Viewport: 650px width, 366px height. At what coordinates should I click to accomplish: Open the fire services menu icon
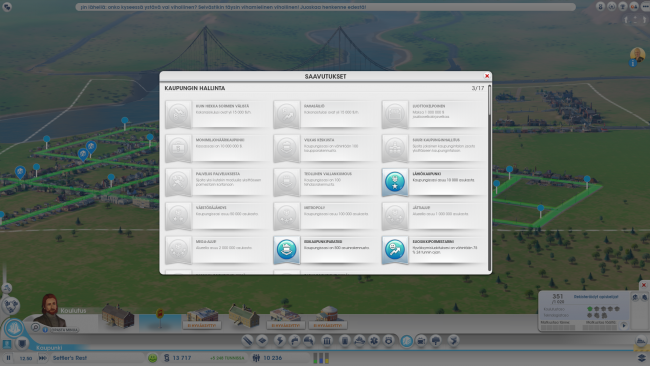click(359, 341)
